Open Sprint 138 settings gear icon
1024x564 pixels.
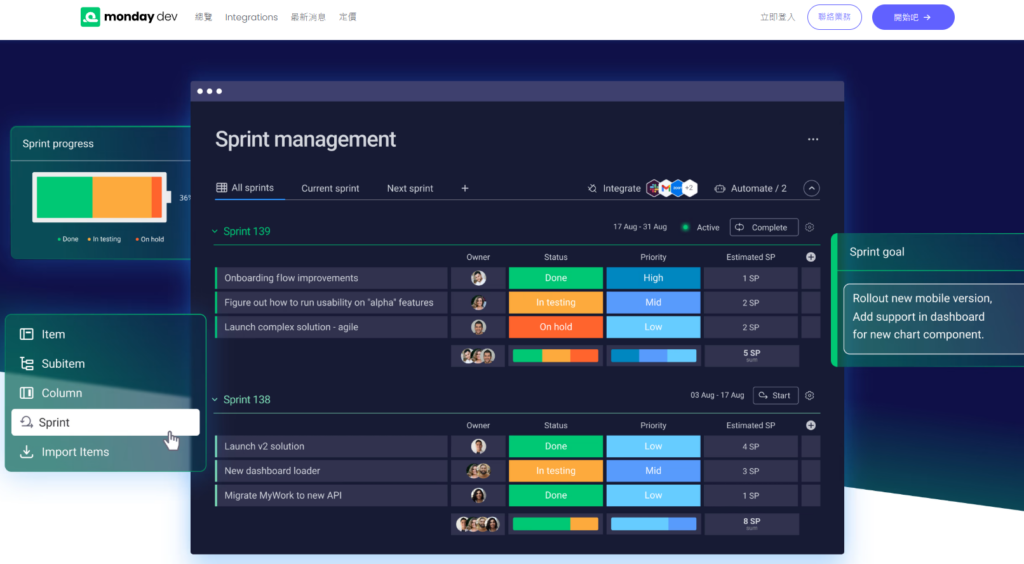coord(810,396)
